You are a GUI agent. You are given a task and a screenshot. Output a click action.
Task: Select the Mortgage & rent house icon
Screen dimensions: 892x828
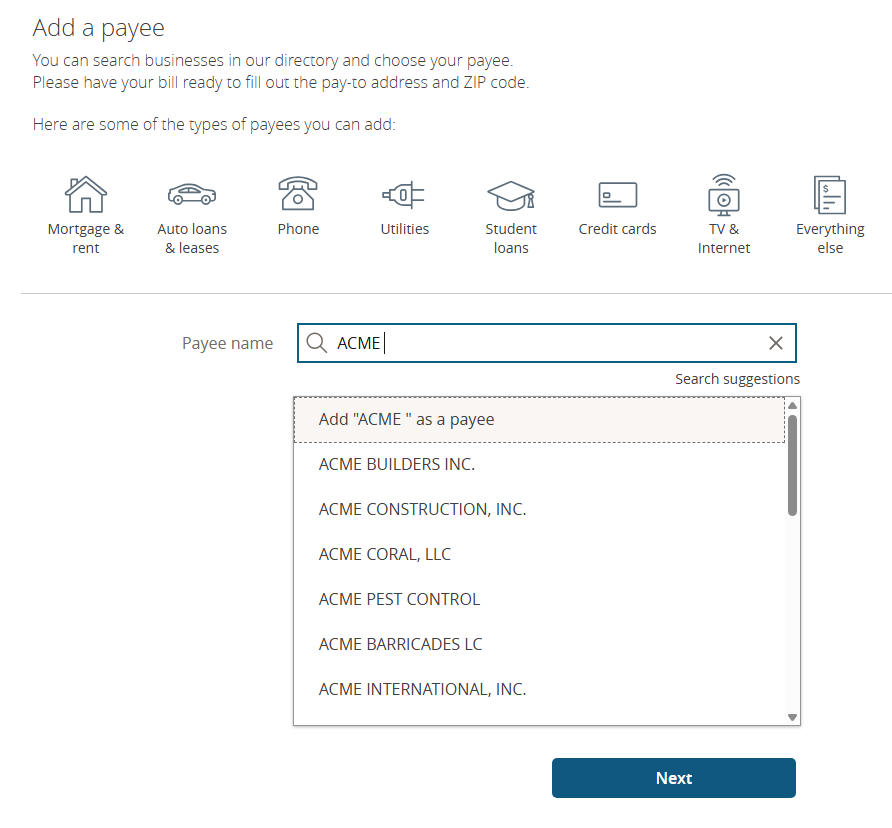click(x=85, y=194)
